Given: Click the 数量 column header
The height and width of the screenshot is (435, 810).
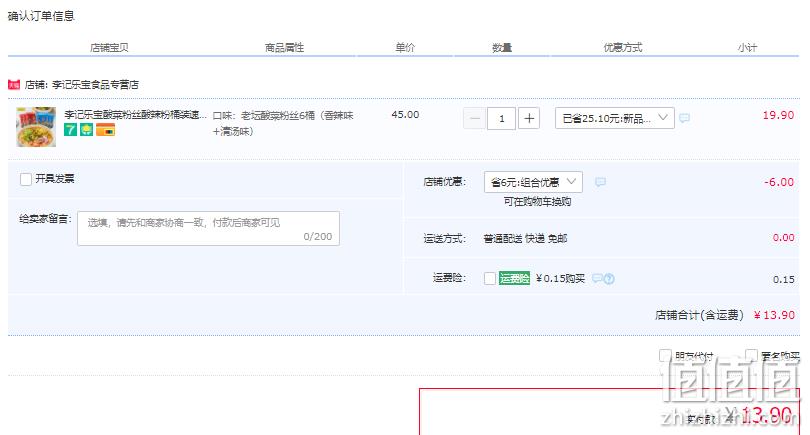Looking at the screenshot, I should 502,48.
